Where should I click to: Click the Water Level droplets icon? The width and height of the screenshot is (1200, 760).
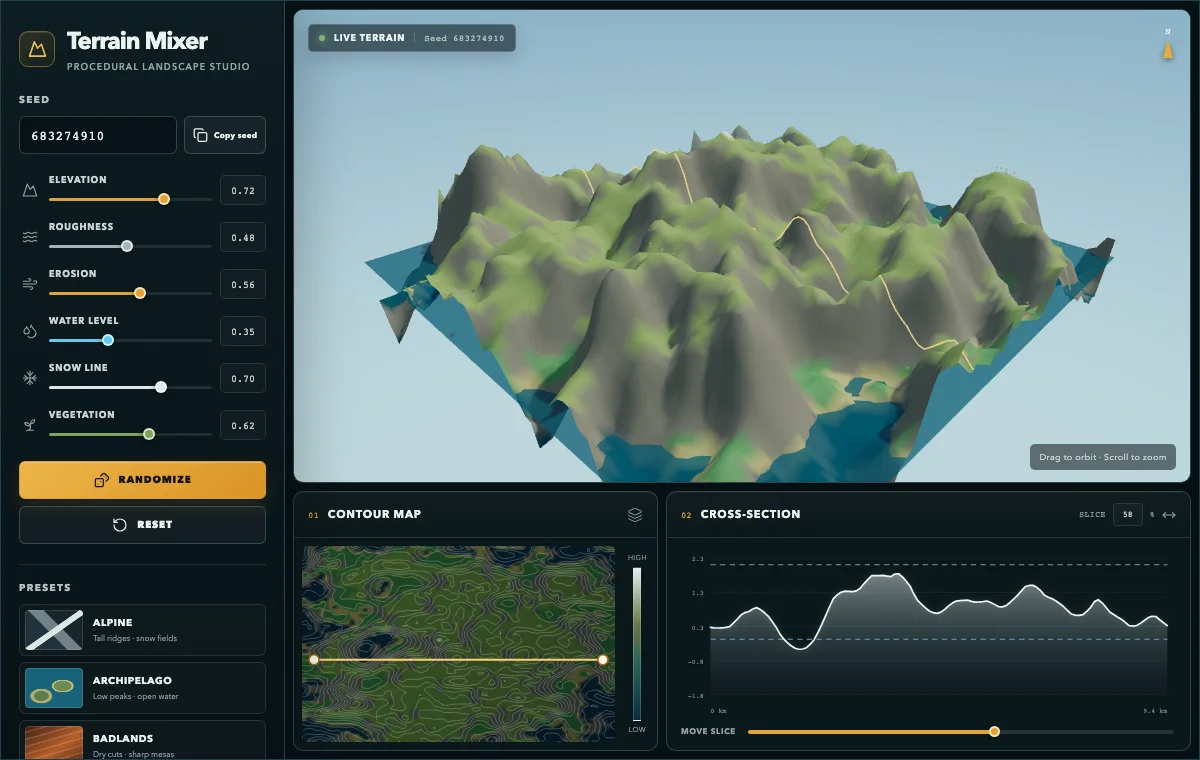point(30,331)
